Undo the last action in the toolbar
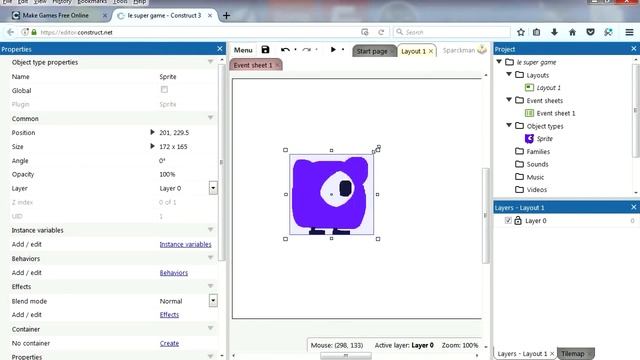The height and width of the screenshot is (360, 640). pos(285,50)
